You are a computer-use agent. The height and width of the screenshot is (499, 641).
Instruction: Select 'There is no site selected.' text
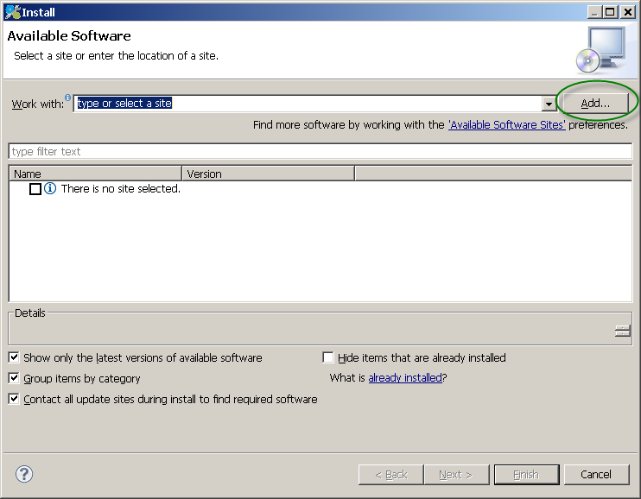tap(121, 188)
